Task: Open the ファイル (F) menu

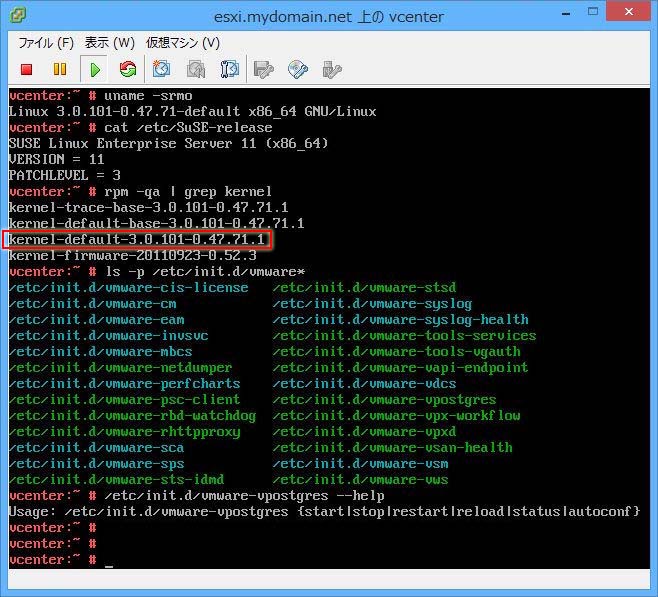Action: click(x=46, y=43)
